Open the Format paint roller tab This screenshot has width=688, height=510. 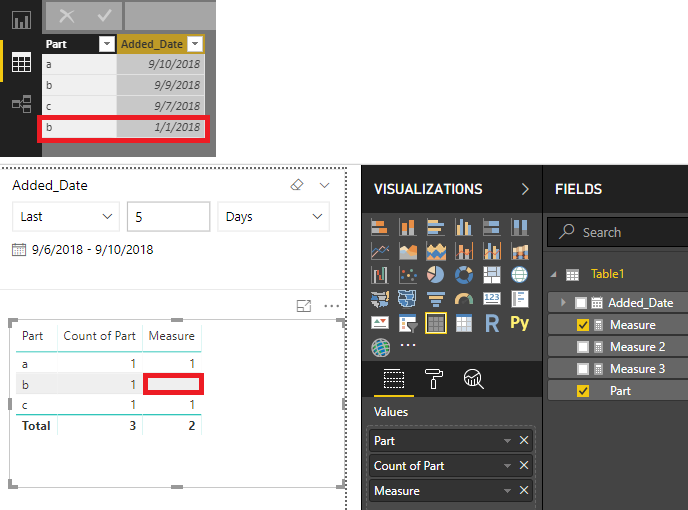coord(434,378)
